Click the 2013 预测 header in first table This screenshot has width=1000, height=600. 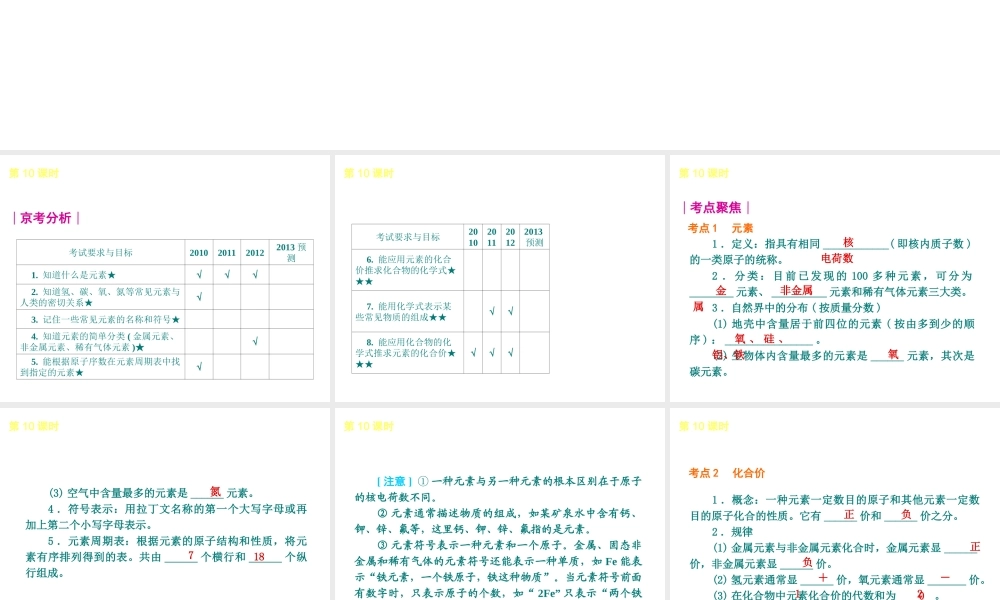291,252
